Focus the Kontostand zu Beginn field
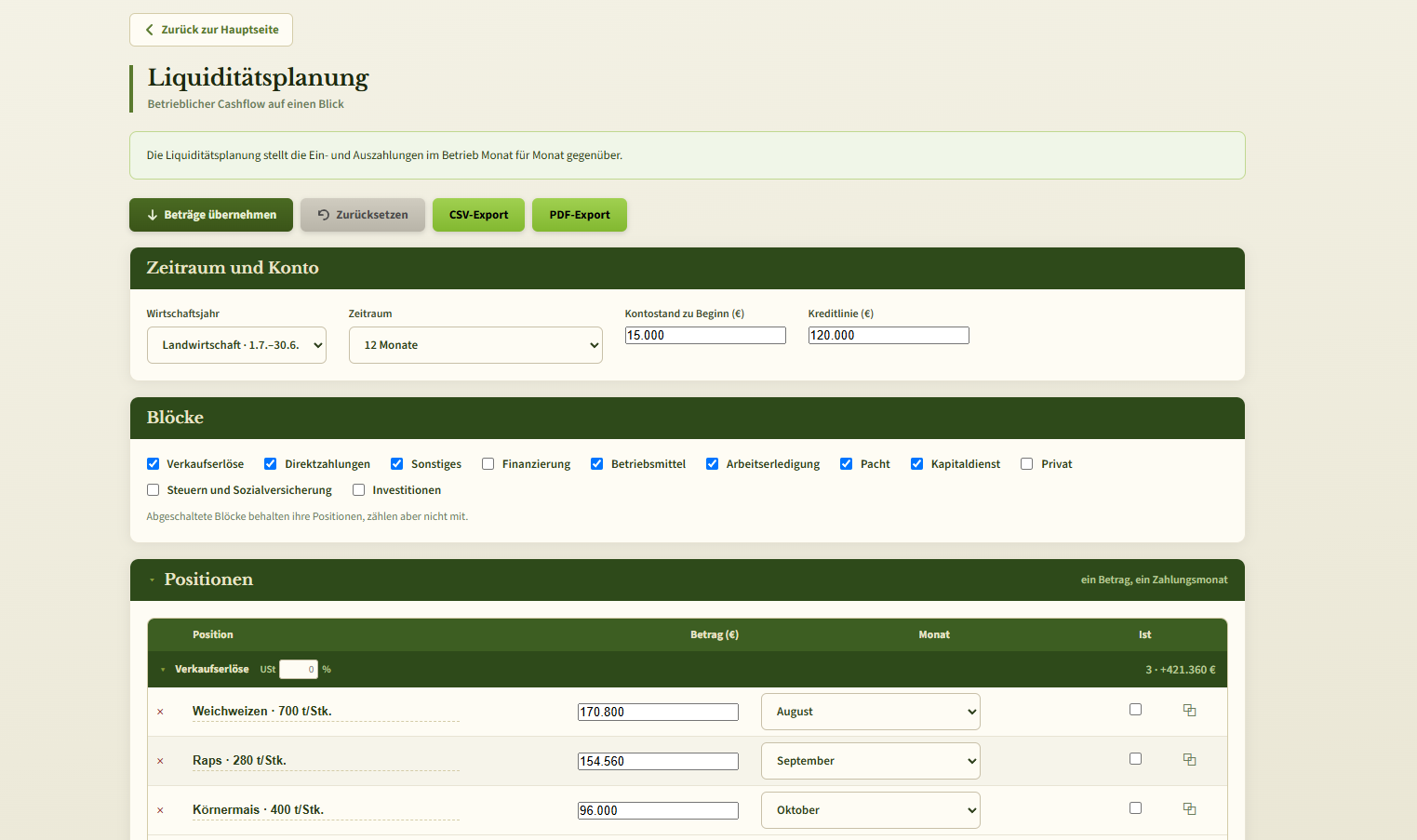 (705, 336)
